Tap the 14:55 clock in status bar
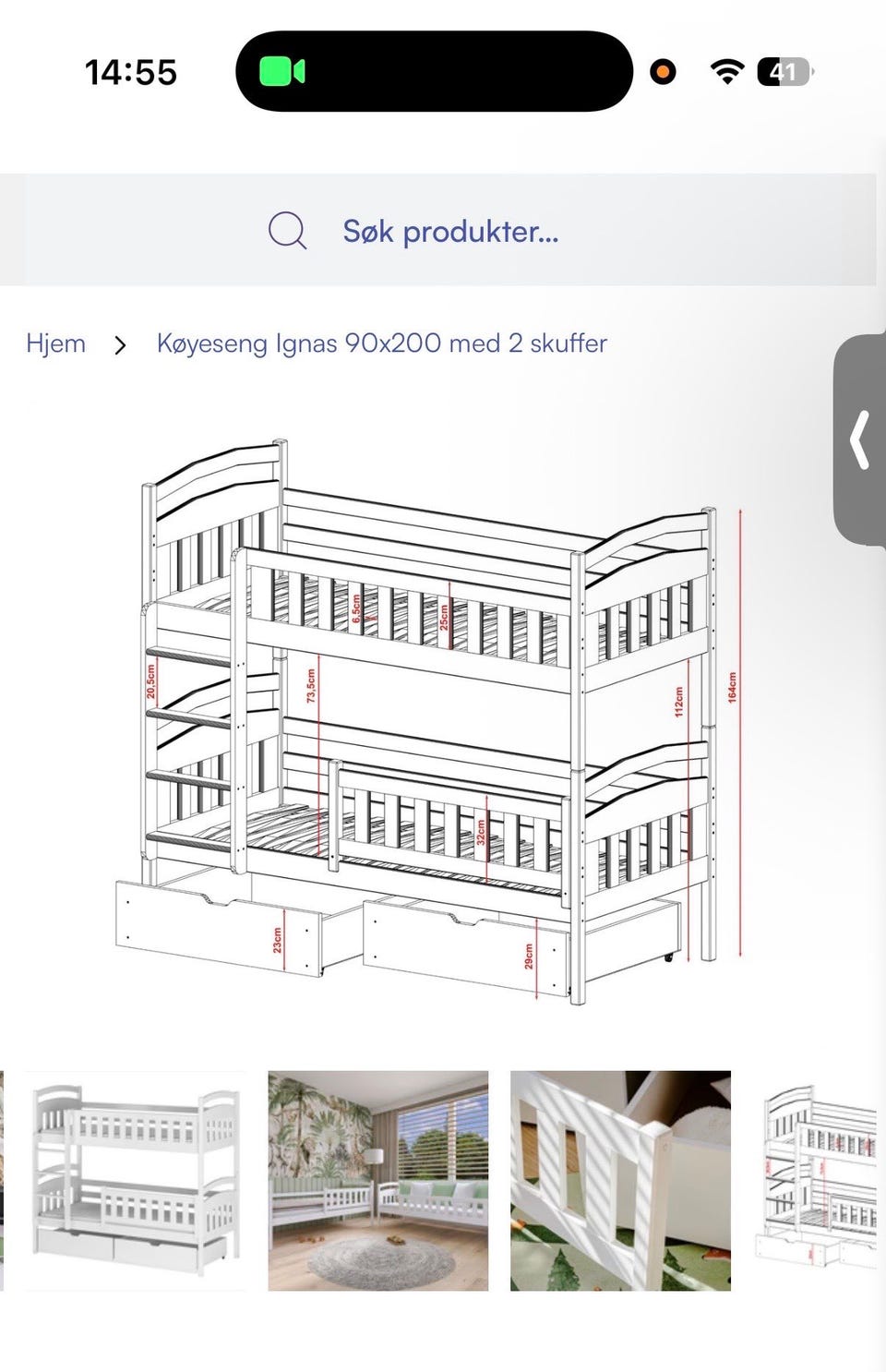The image size is (886, 1372). [x=131, y=72]
